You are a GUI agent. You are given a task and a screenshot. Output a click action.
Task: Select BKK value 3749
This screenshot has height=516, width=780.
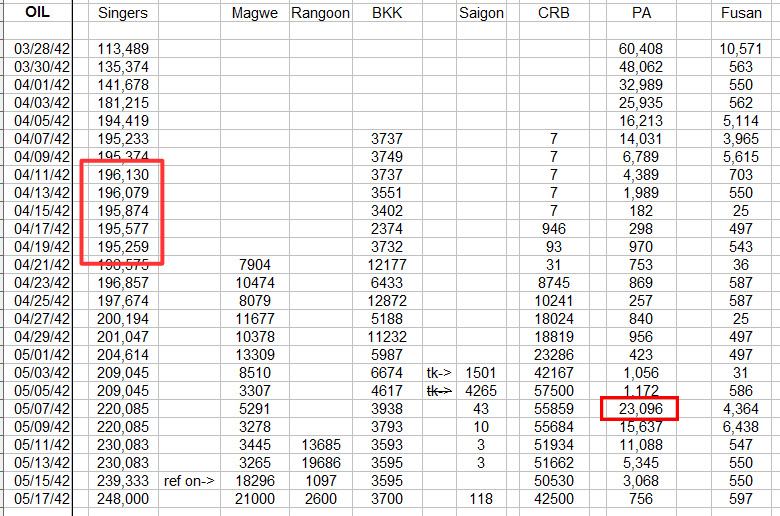(x=387, y=157)
